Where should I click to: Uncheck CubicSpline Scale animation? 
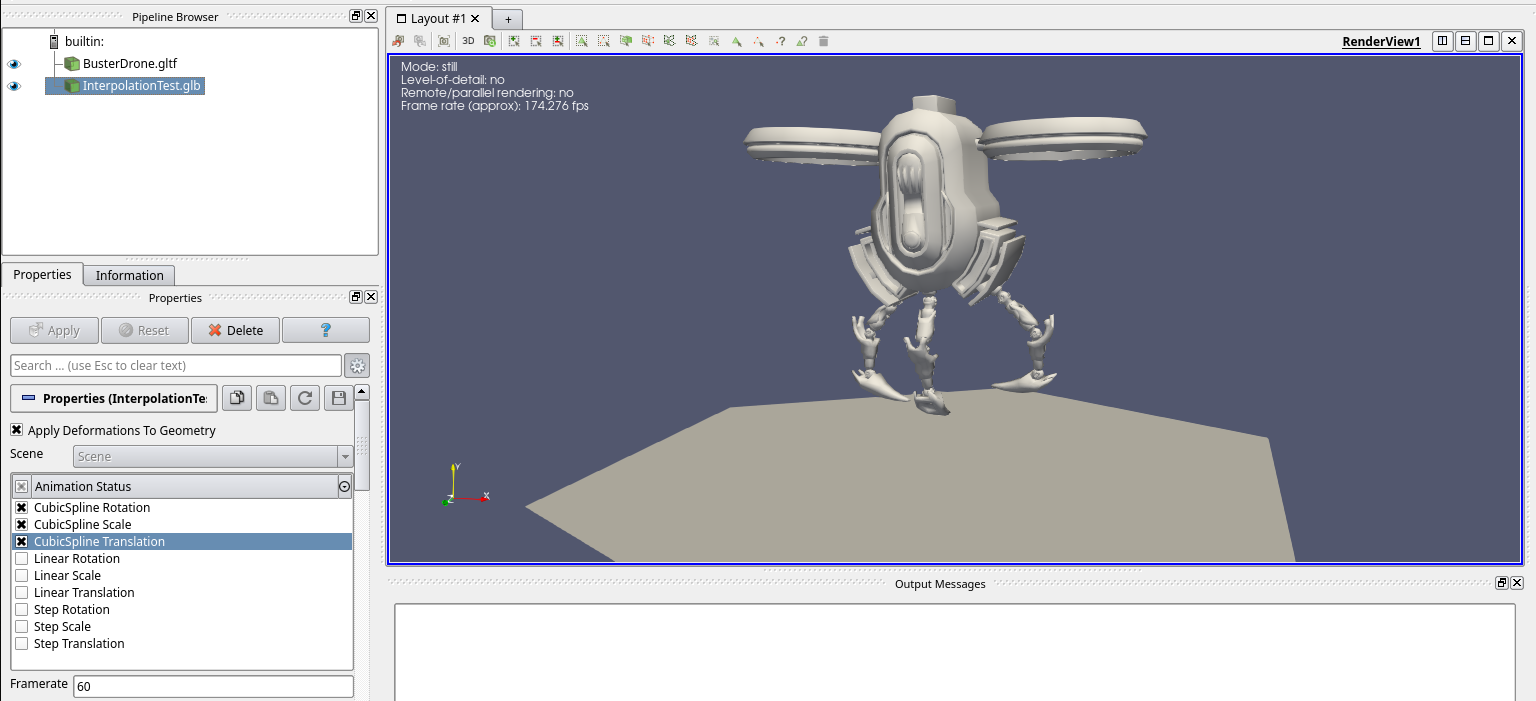point(22,524)
